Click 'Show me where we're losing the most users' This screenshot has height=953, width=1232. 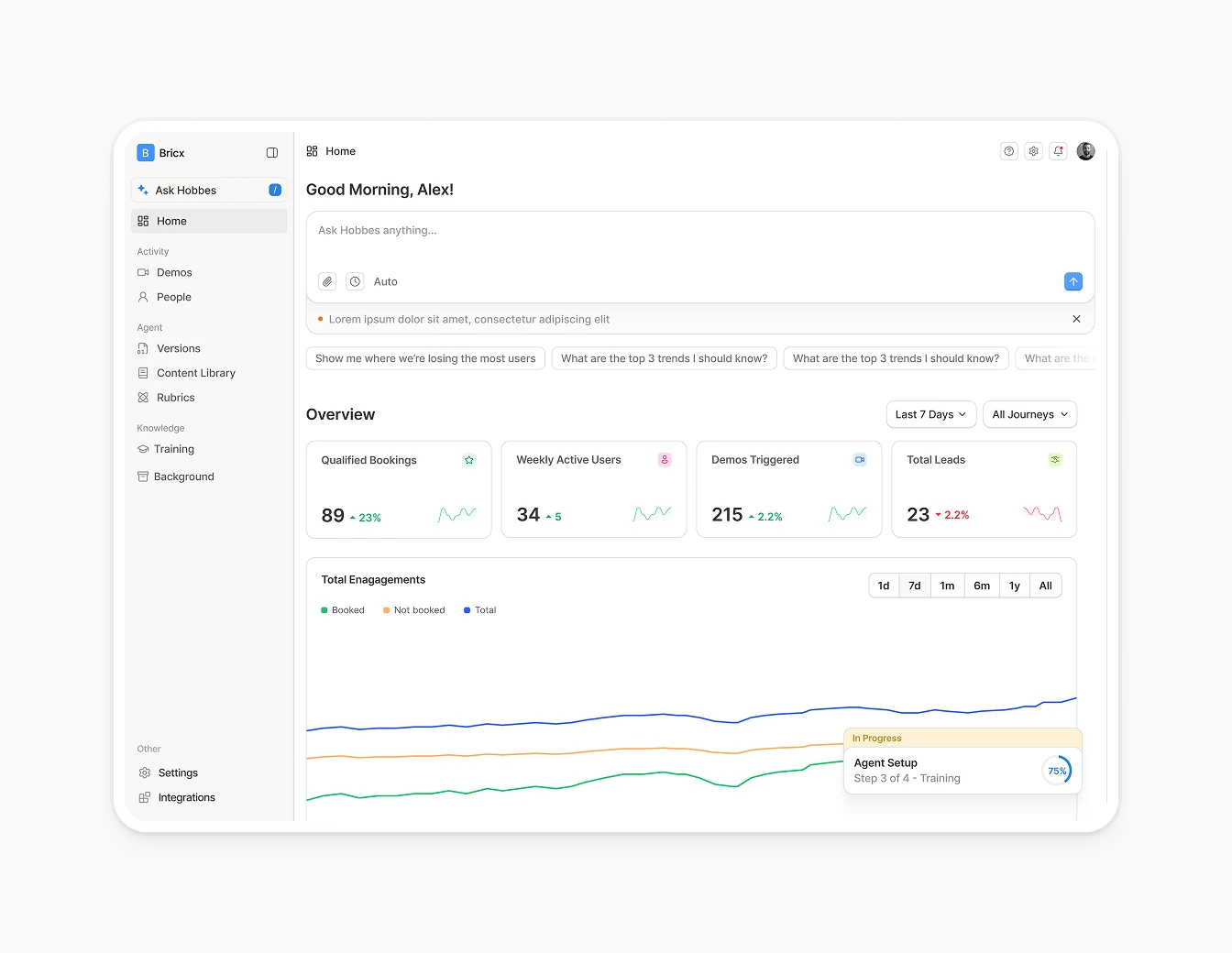click(425, 358)
